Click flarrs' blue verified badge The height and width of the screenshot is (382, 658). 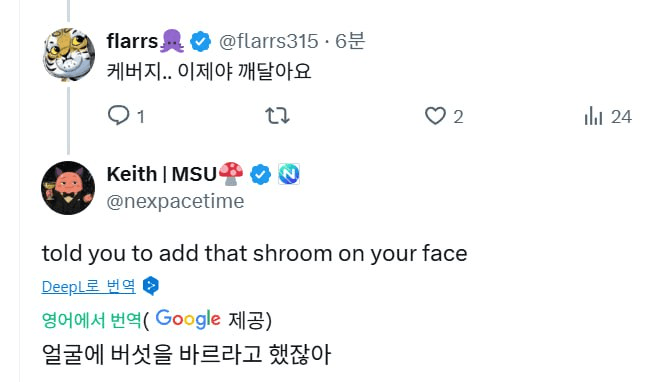coord(200,42)
